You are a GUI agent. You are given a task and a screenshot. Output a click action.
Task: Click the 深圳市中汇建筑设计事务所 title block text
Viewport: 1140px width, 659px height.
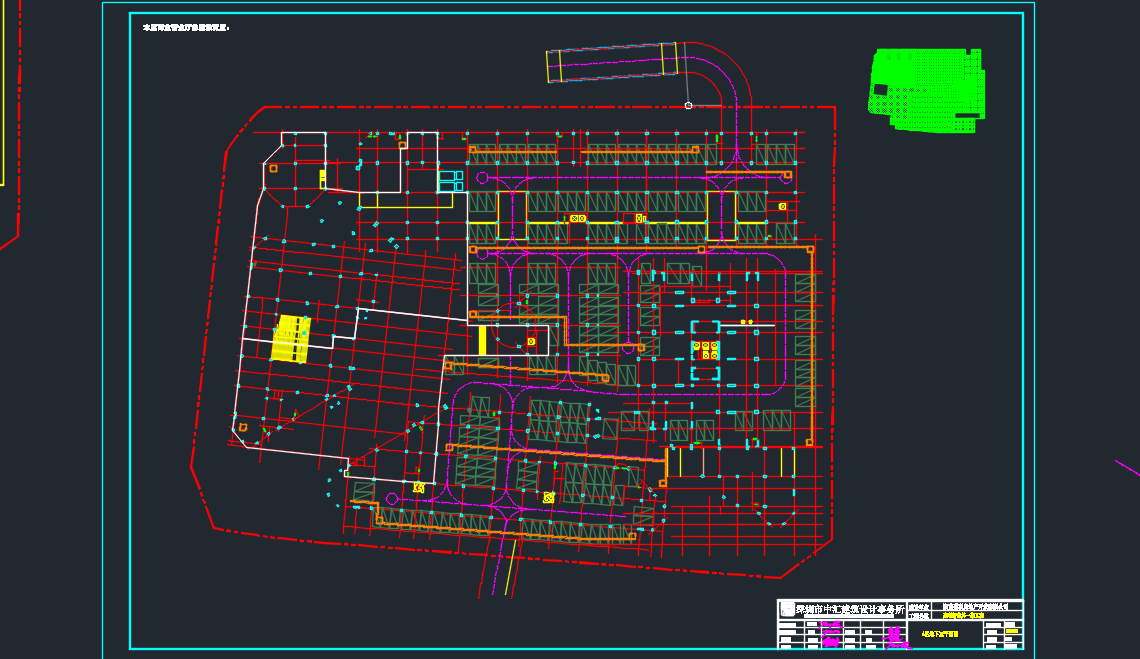pos(850,610)
